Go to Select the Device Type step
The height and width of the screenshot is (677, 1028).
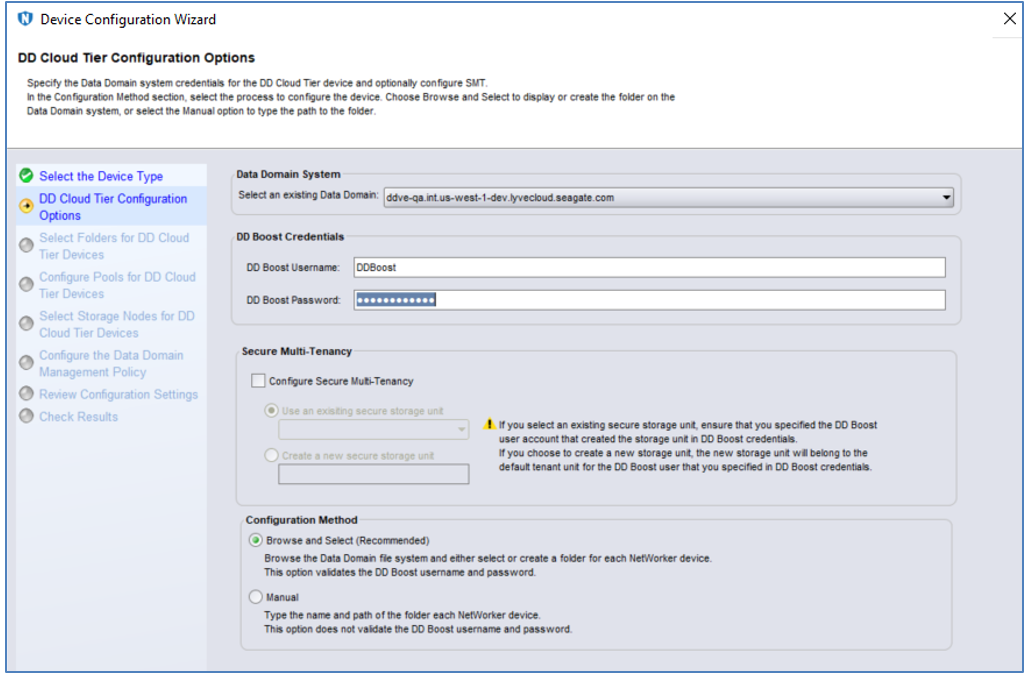click(101, 176)
